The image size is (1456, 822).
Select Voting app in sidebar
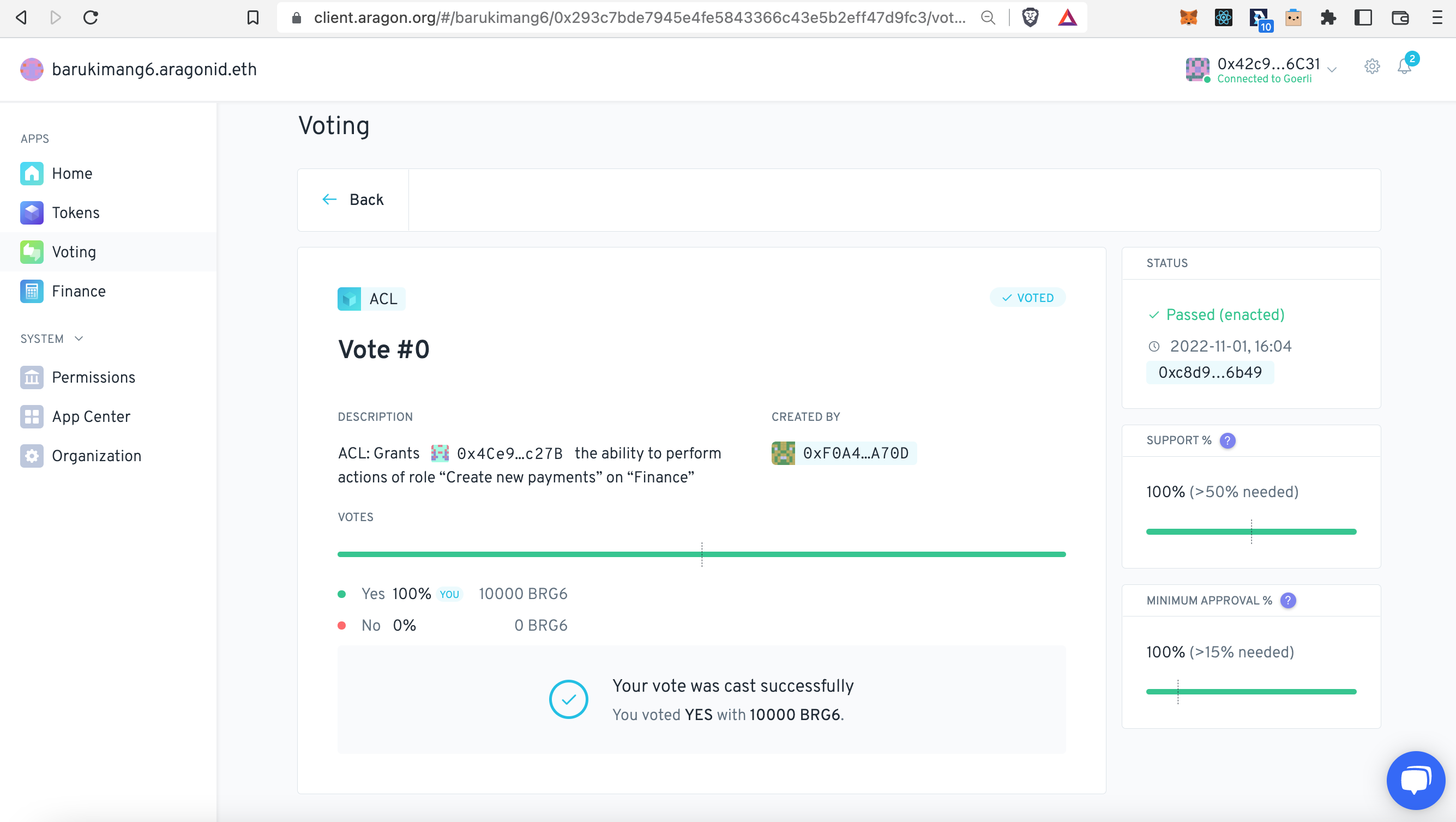point(109,252)
